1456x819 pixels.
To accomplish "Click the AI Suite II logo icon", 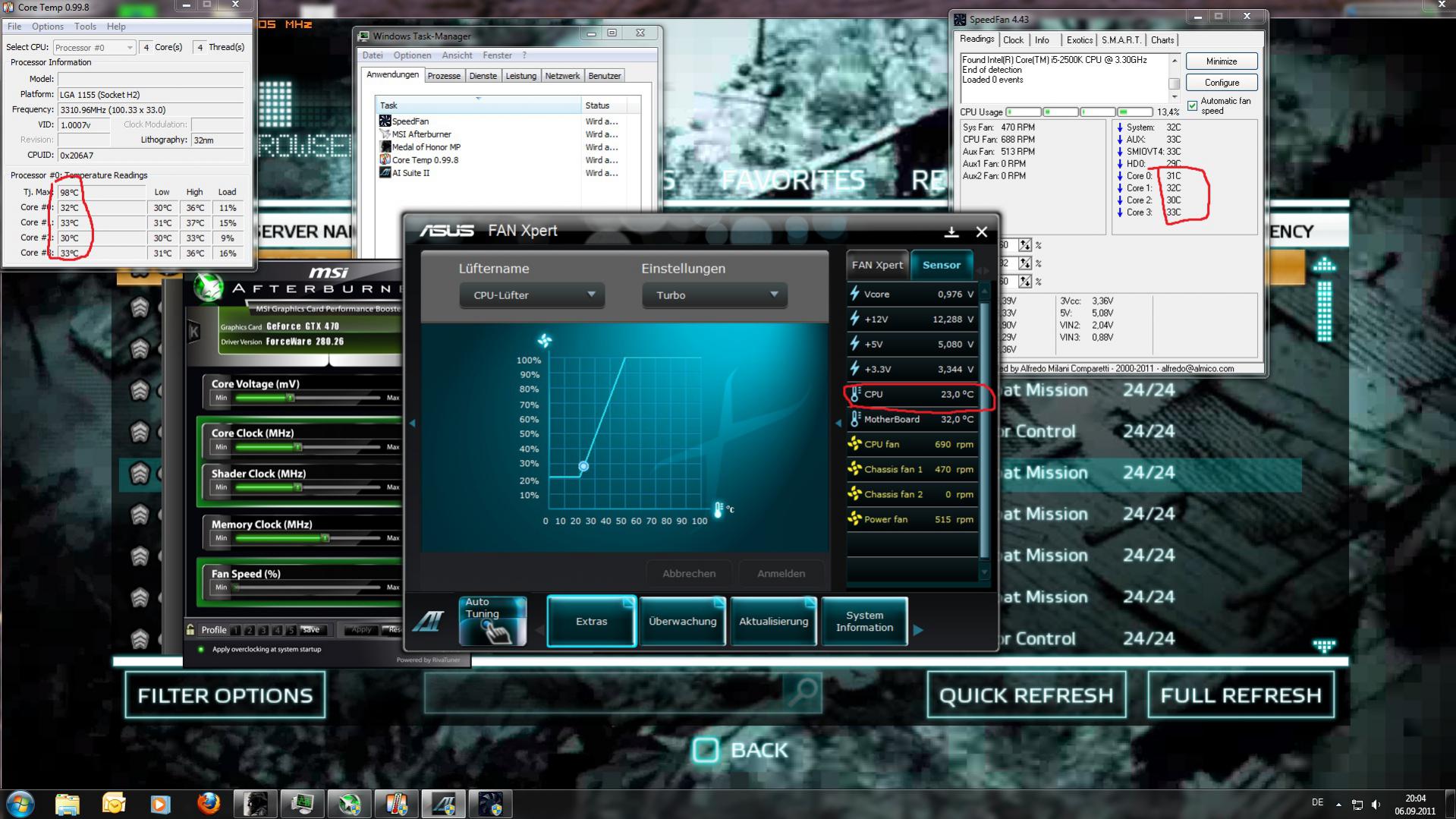I will click(428, 622).
